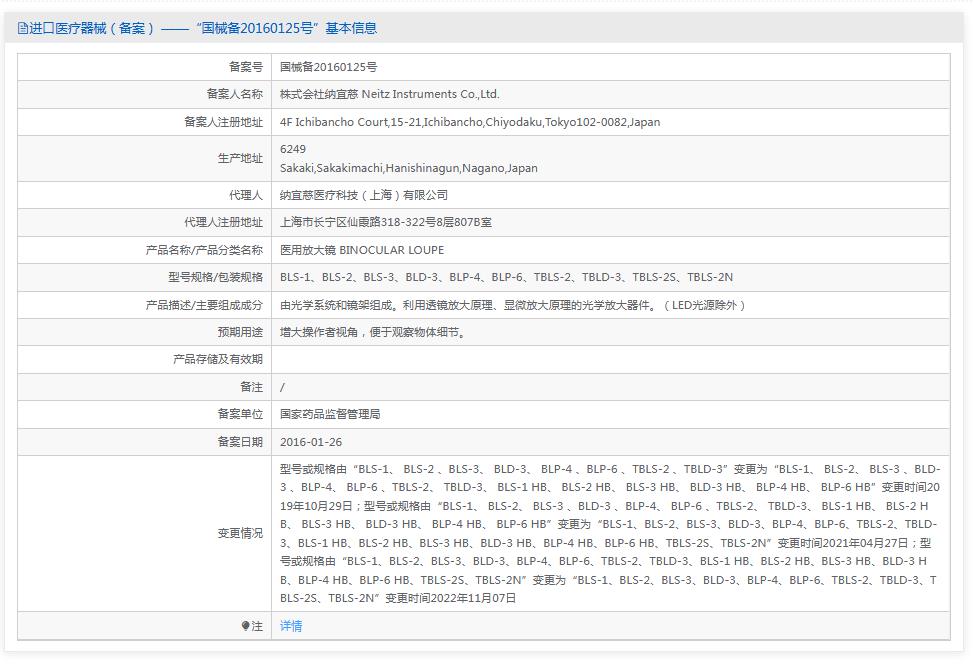This screenshot has width=973, height=669.
Task: Click the empty 产品存储及有效期 value cell
Action: pyautogui.click(x=609, y=359)
